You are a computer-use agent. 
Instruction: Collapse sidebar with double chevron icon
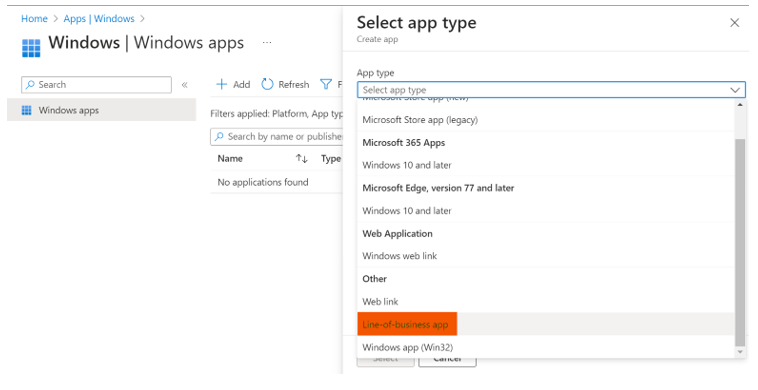(184, 85)
